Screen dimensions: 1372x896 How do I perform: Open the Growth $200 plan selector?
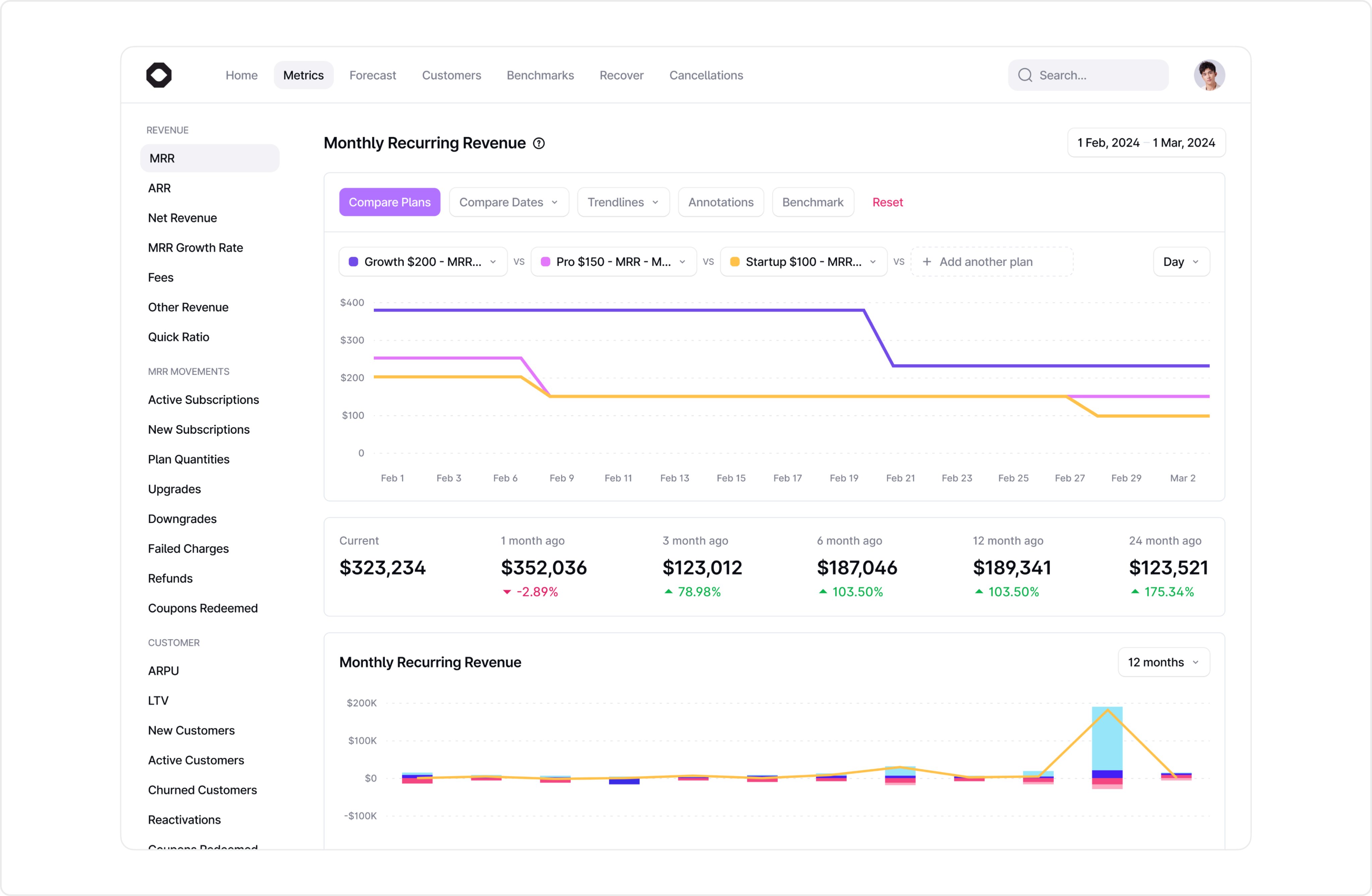coord(422,262)
